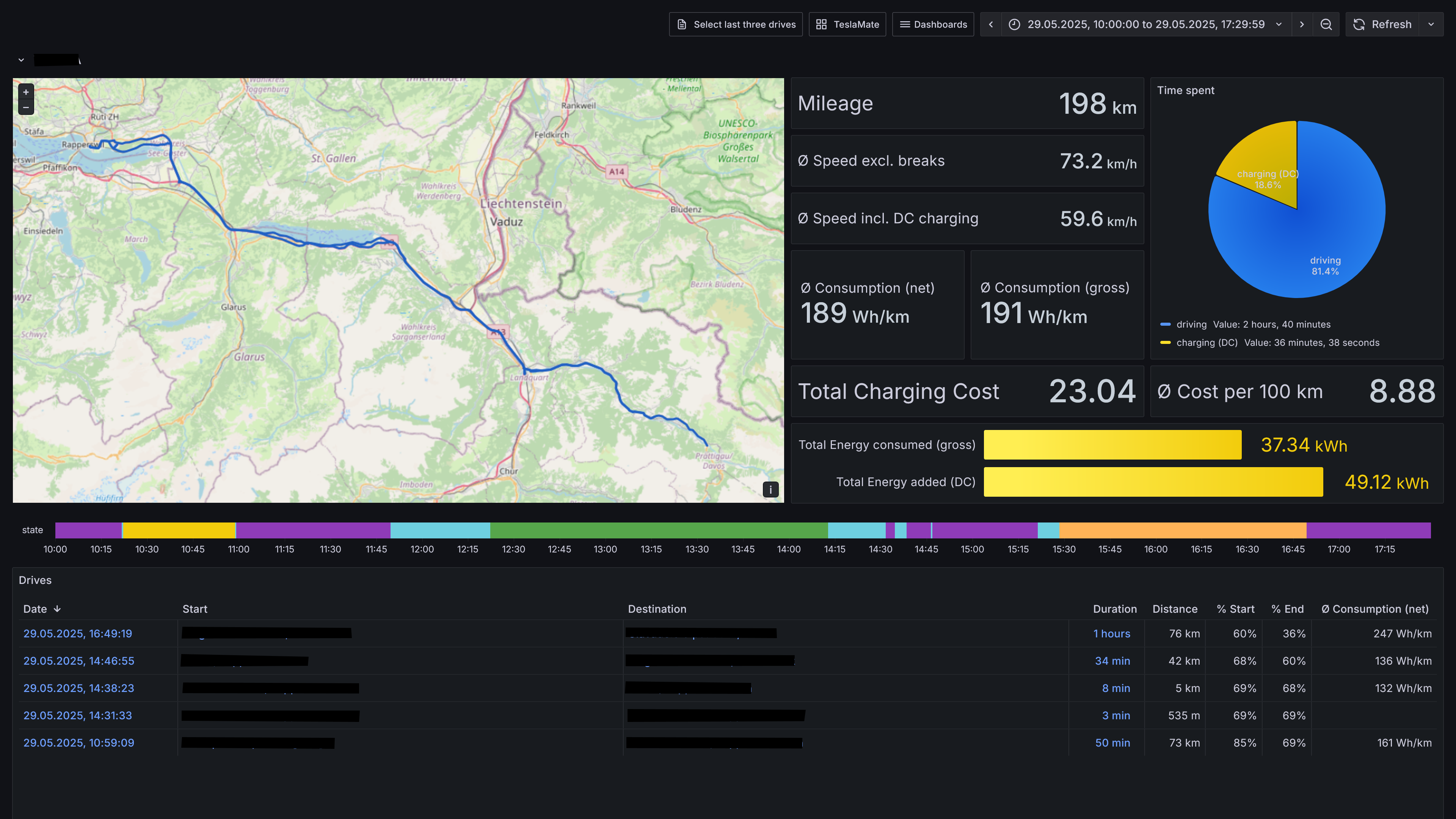Image resolution: width=1456 pixels, height=819 pixels.
Task: Toggle driving series in pie legend
Action: pyautogui.click(x=1191, y=325)
